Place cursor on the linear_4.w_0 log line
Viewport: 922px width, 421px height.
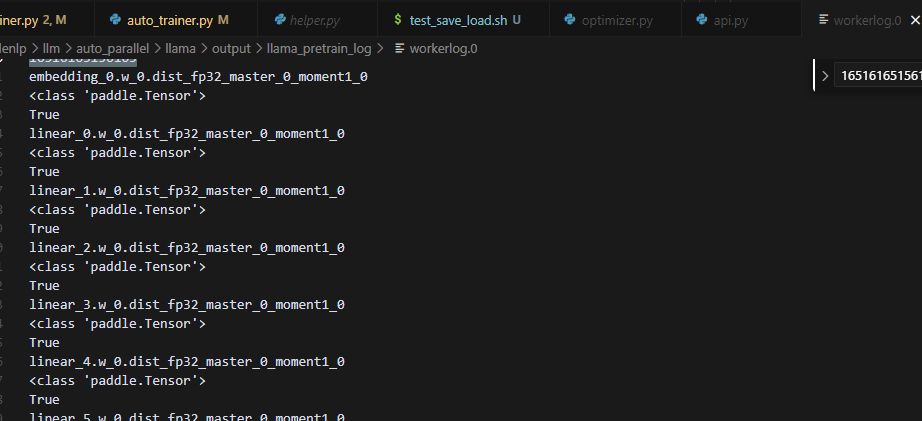[x=187, y=362]
